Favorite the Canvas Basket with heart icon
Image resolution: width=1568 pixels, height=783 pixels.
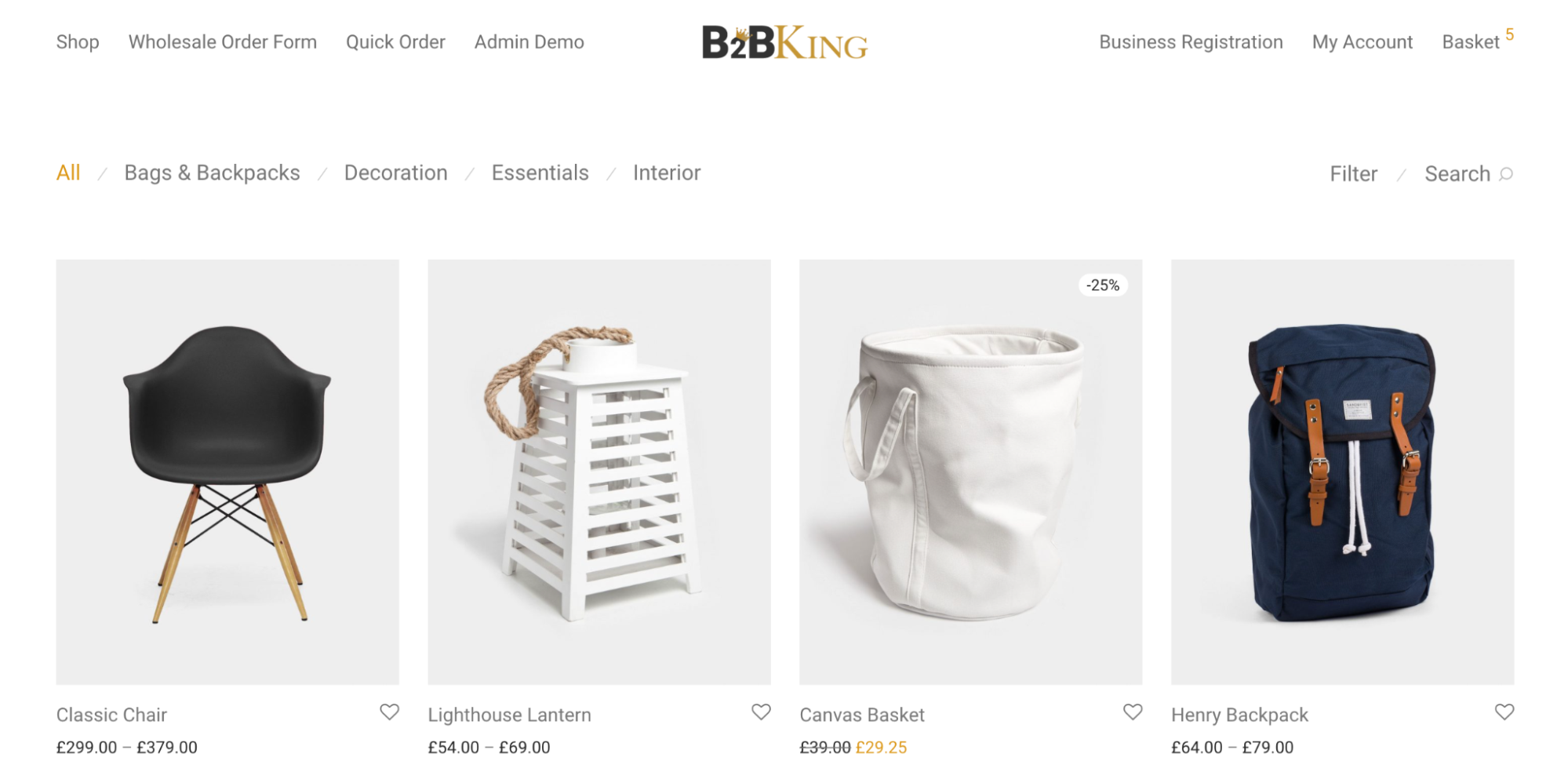[x=1133, y=712]
